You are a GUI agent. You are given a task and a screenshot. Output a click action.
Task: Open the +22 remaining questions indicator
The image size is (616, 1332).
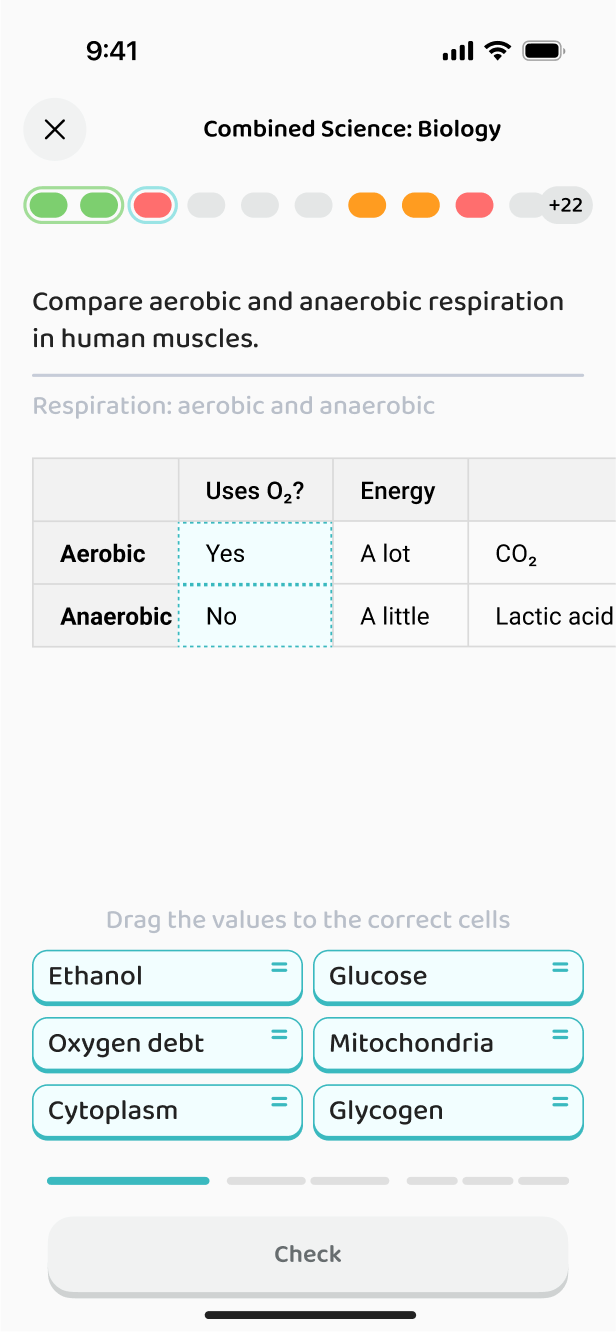click(566, 205)
